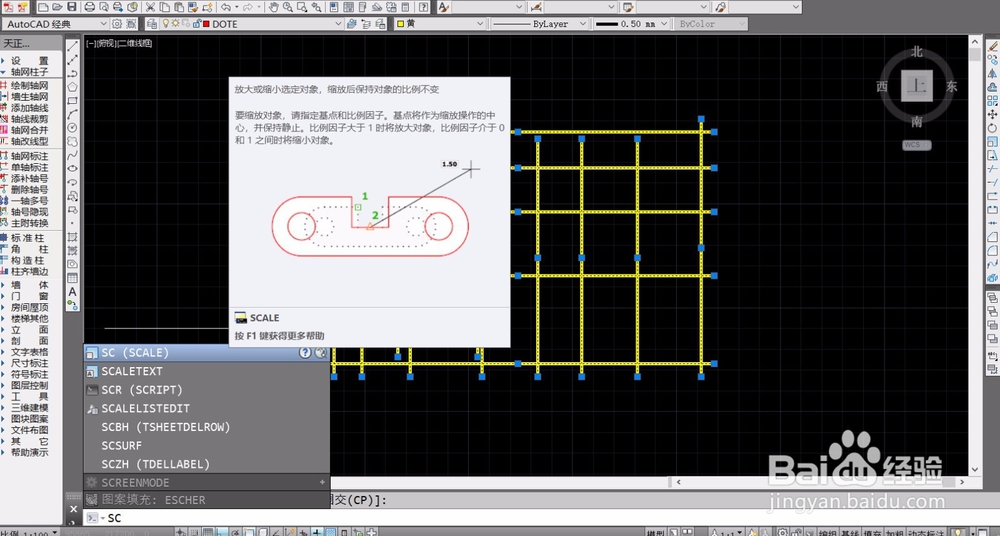Click the red DOTE layer color swatch
Image resolution: width=1000 pixels, height=536 pixels.
tap(207, 24)
